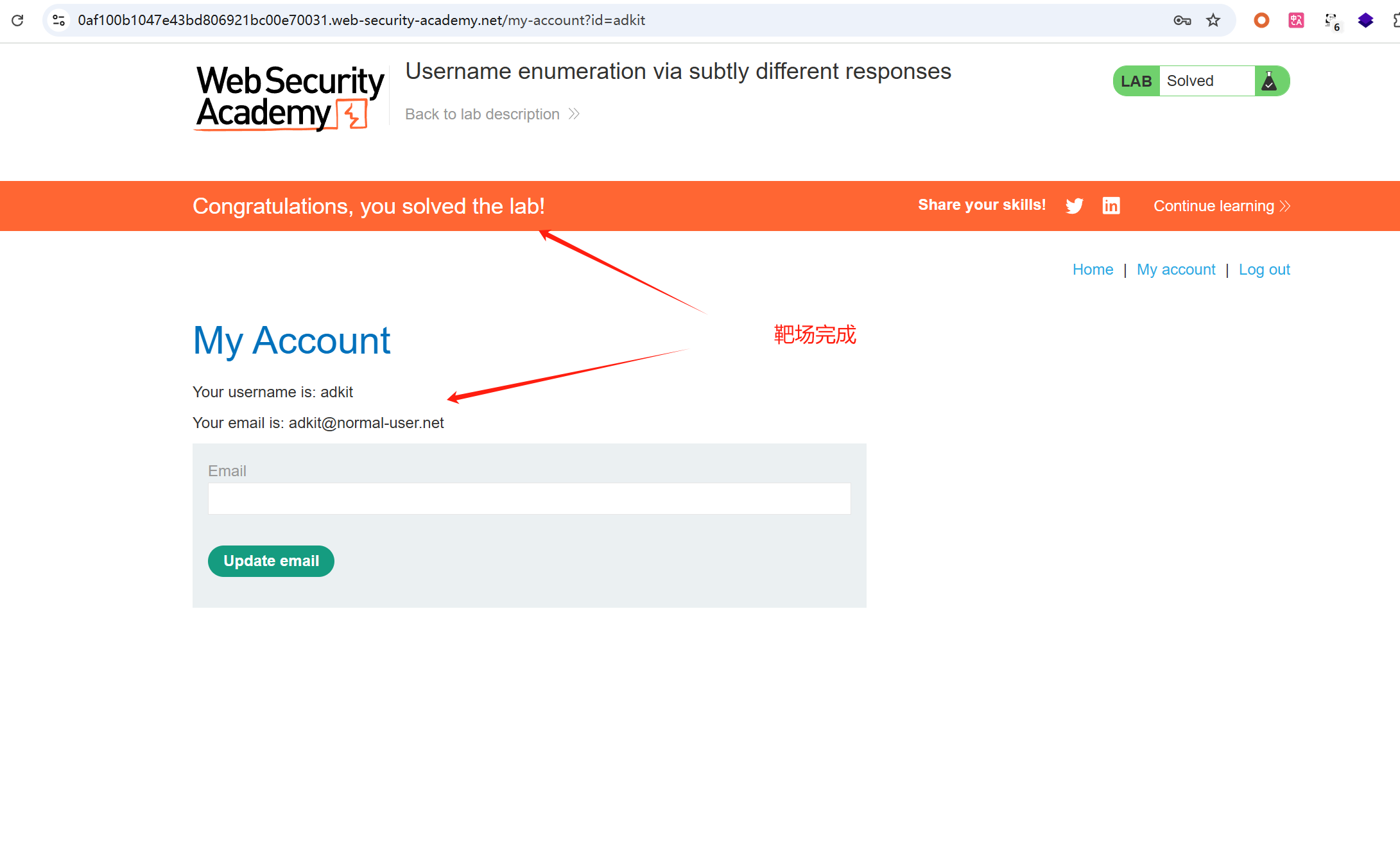This screenshot has width=1400, height=842.
Task: Open the panda extension with badge 6
Action: (1331, 22)
